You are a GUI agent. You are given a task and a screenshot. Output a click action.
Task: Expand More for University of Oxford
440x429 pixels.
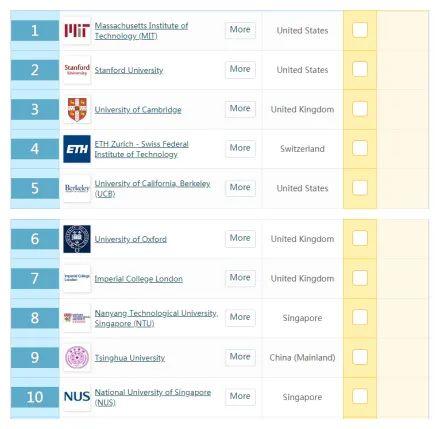[x=240, y=239]
